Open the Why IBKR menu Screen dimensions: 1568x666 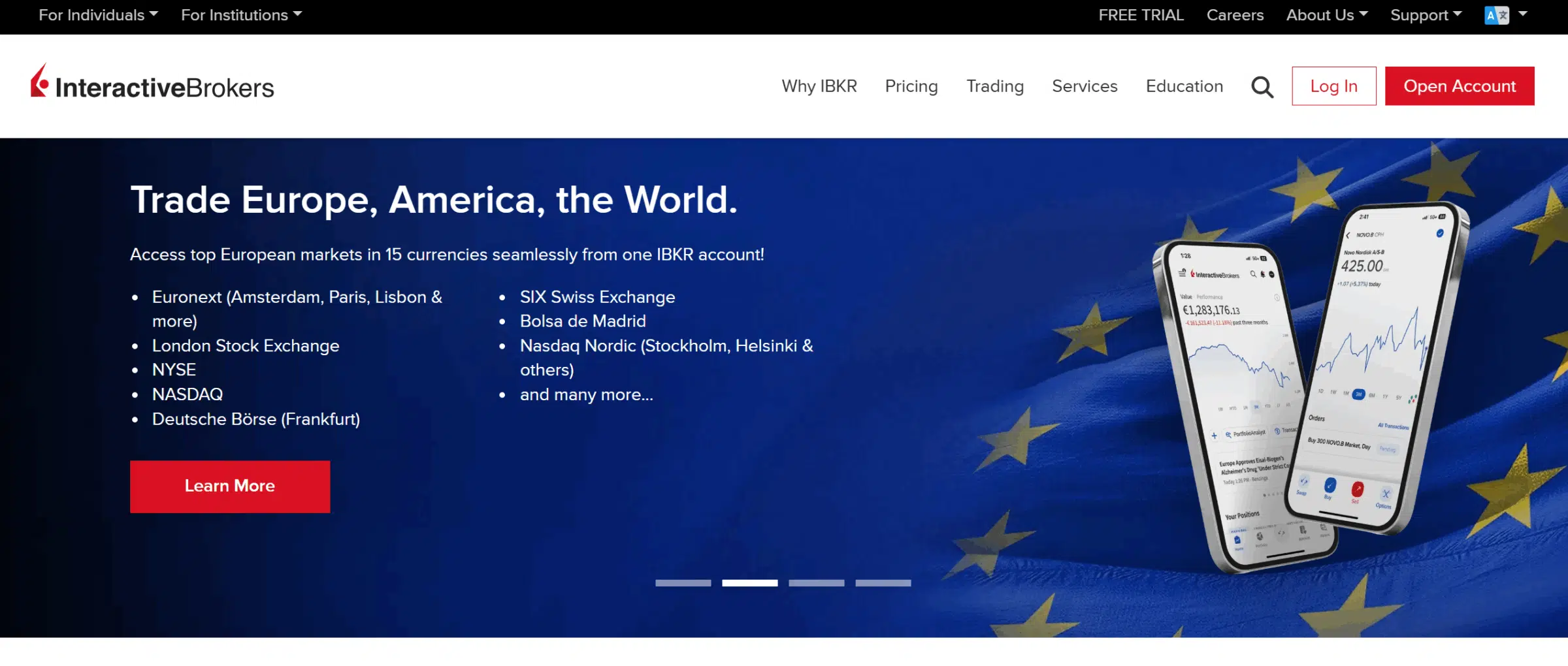coord(819,86)
